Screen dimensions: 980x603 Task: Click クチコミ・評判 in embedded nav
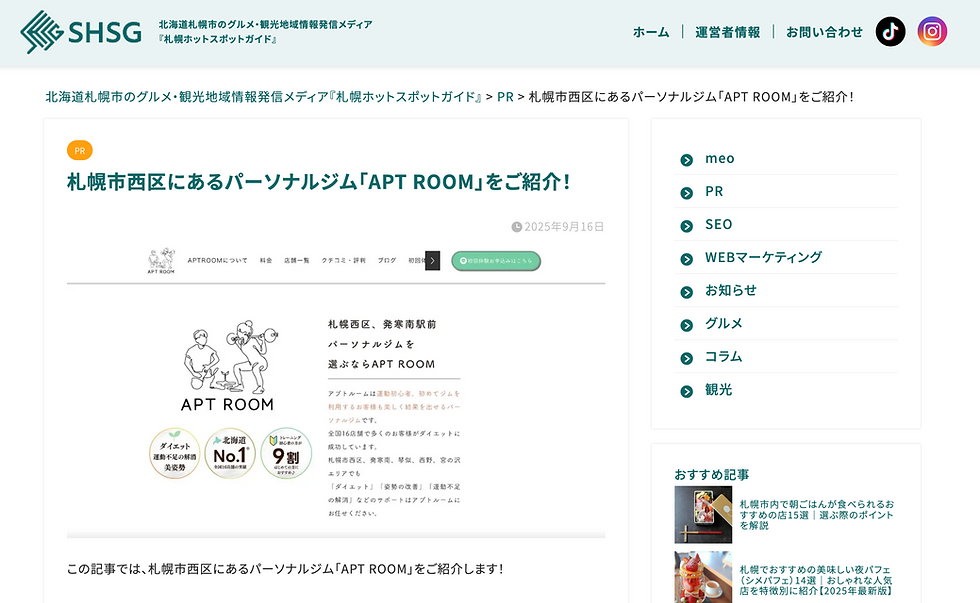tap(343, 261)
